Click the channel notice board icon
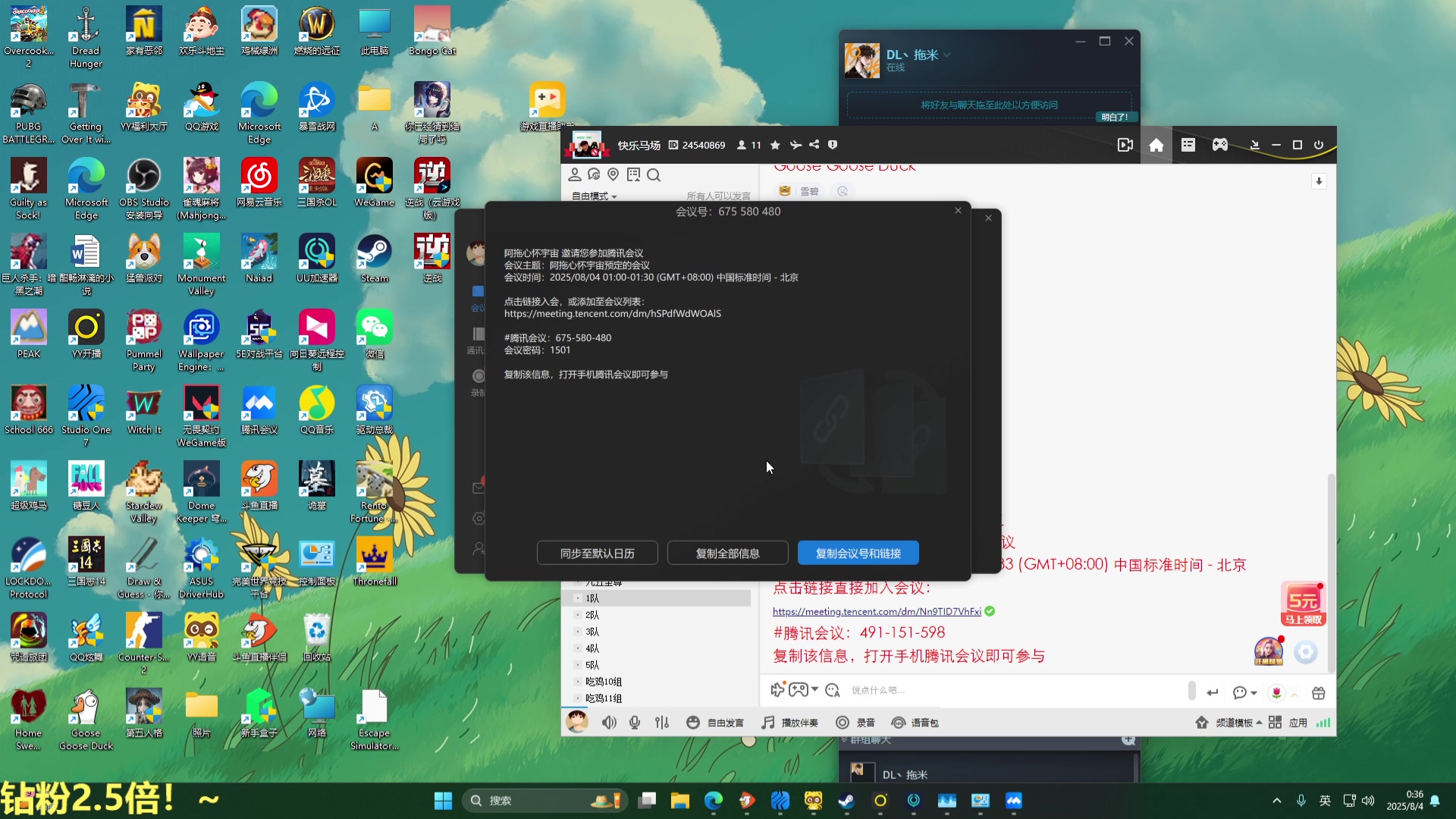 (633, 174)
